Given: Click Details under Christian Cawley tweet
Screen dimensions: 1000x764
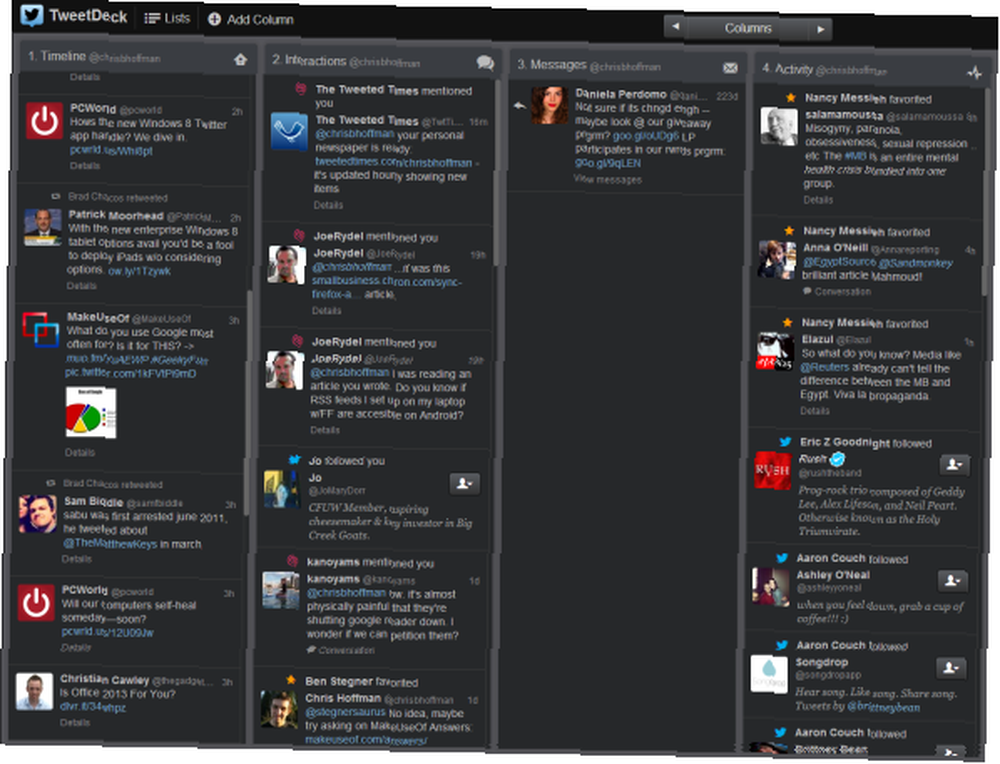Looking at the screenshot, I should 75,723.
